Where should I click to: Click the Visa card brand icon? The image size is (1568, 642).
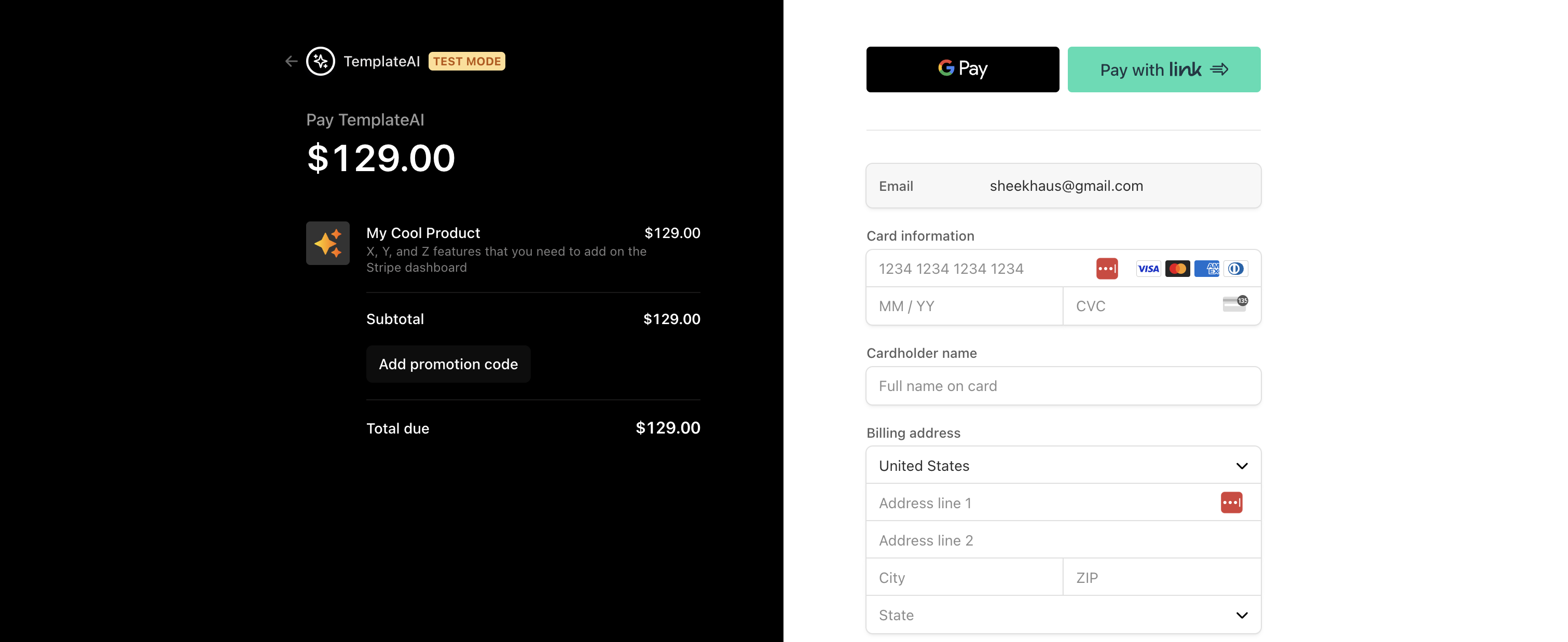coord(1148,268)
